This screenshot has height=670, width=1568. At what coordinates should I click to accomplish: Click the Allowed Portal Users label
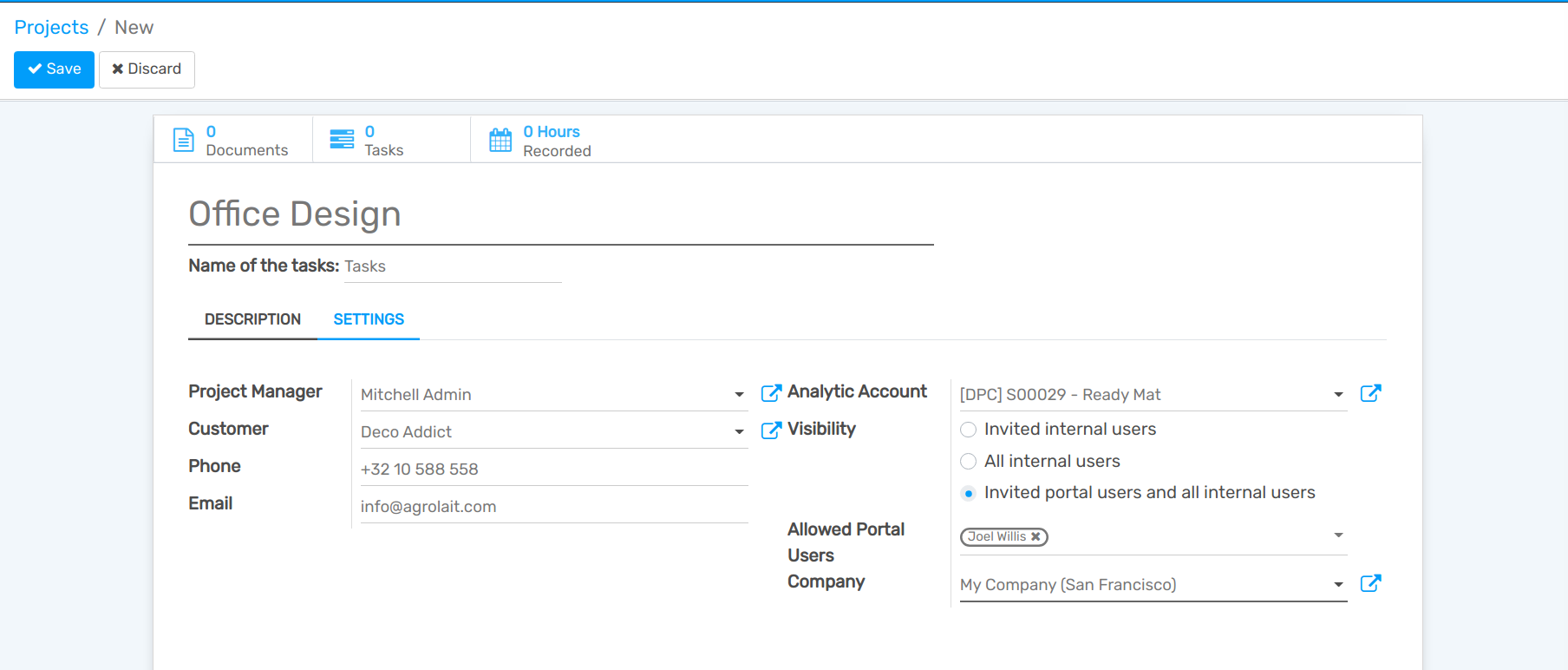pos(846,542)
